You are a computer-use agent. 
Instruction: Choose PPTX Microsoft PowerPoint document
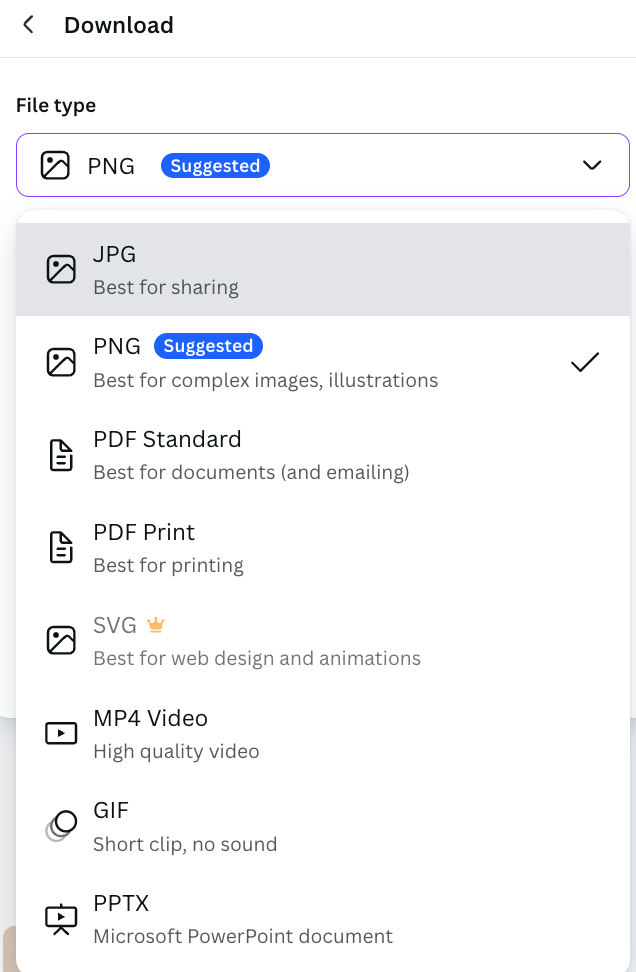[322, 918]
